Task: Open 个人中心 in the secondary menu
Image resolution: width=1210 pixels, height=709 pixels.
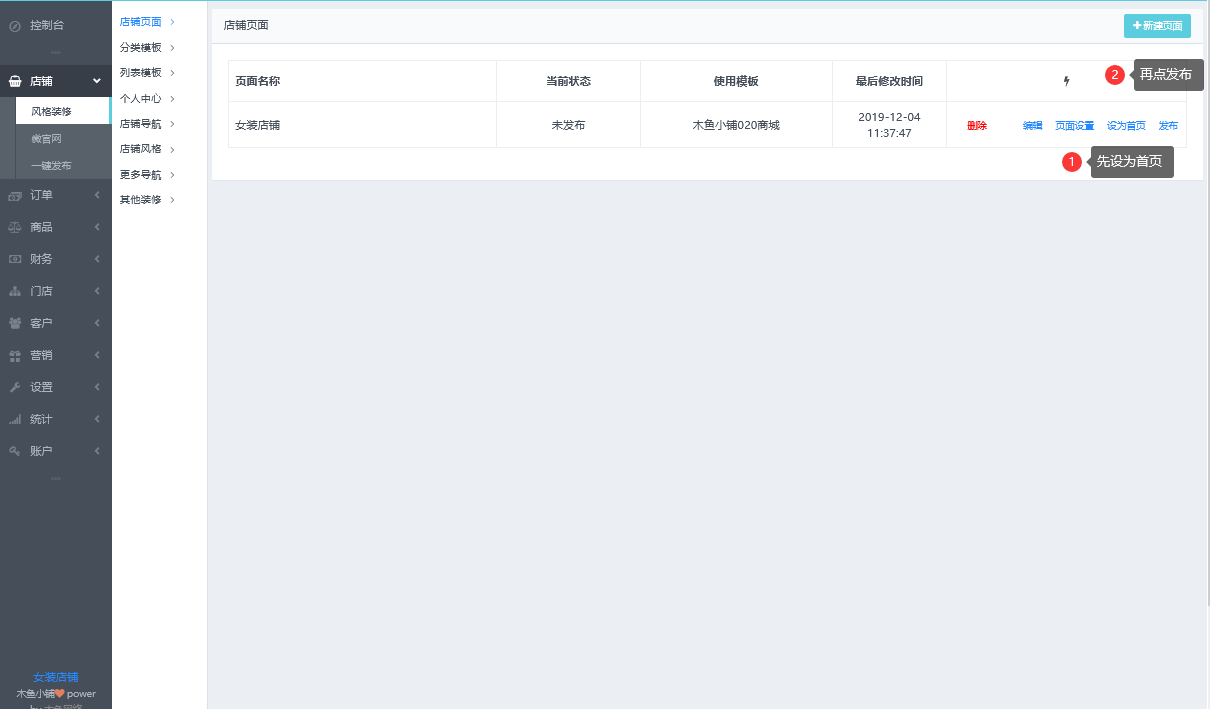Action: (148, 98)
